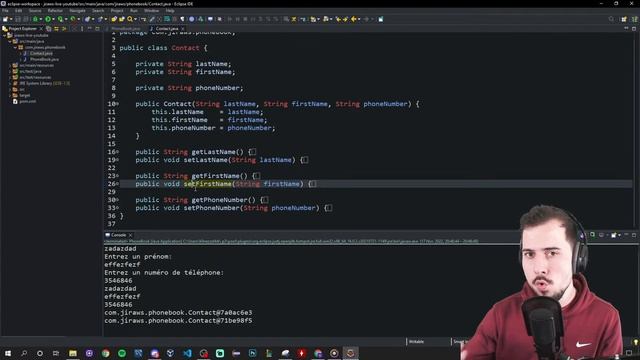Screen dimensions: 640x360
Task: Select Contact.java in Project Explorer
Action: tap(41, 53)
